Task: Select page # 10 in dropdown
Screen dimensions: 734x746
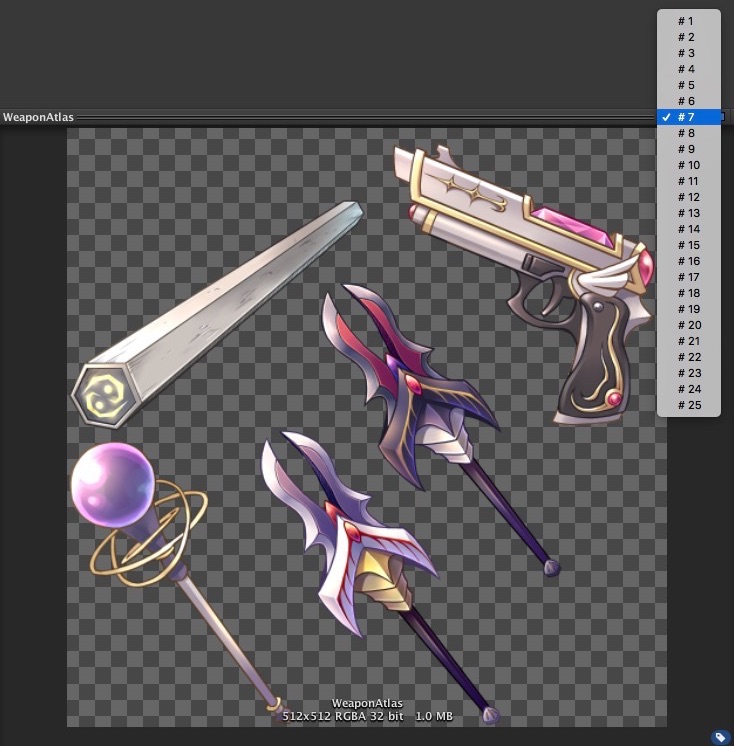Action: pyautogui.click(x=688, y=165)
